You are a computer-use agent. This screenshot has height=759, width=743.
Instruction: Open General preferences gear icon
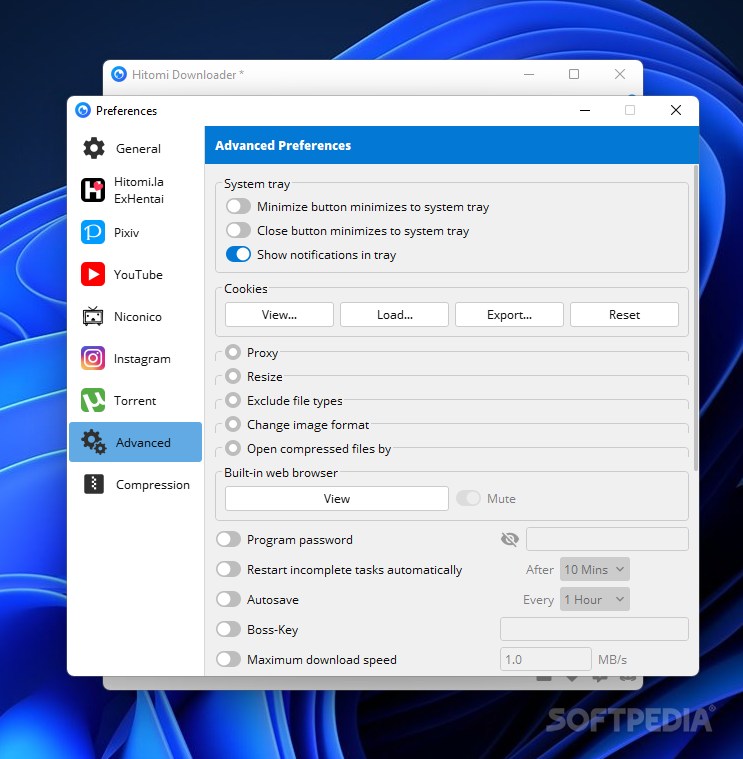coord(93,148)
